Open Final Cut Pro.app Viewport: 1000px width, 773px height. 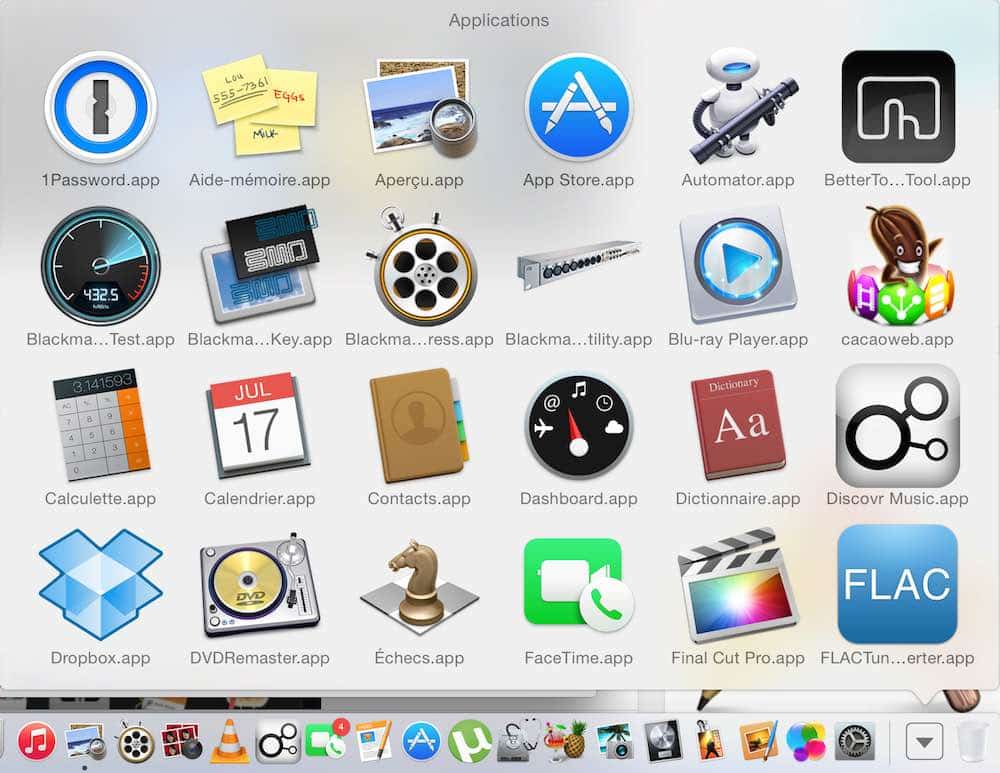(738, 585)
